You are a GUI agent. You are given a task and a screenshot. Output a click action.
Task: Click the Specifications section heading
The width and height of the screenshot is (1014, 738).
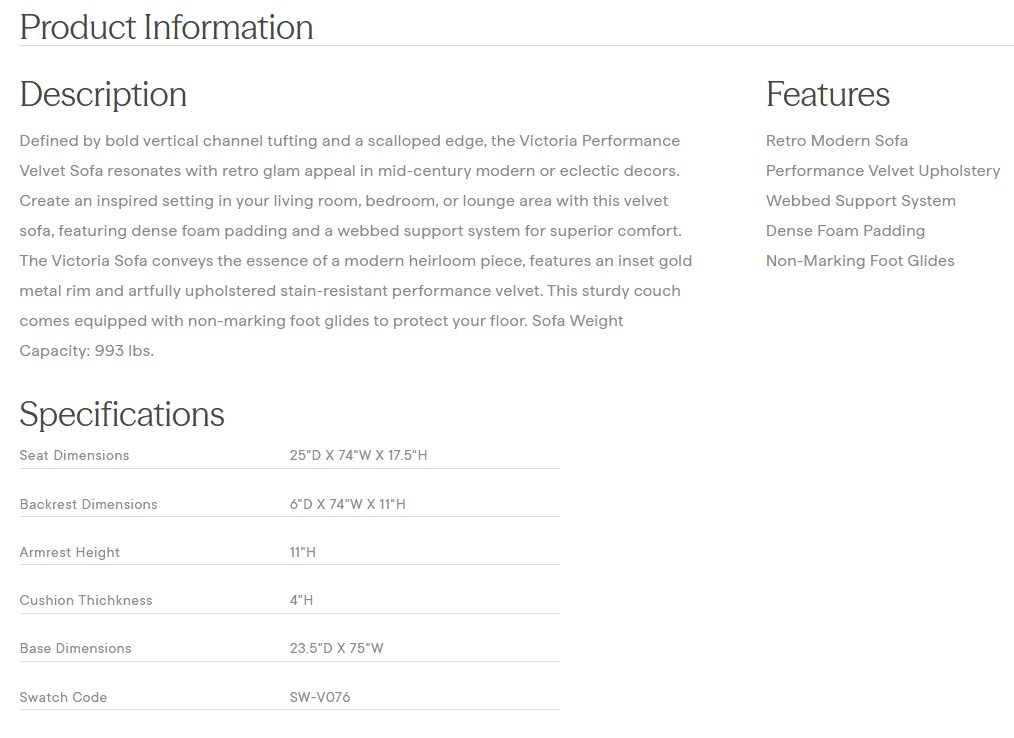tap(122, 414)
